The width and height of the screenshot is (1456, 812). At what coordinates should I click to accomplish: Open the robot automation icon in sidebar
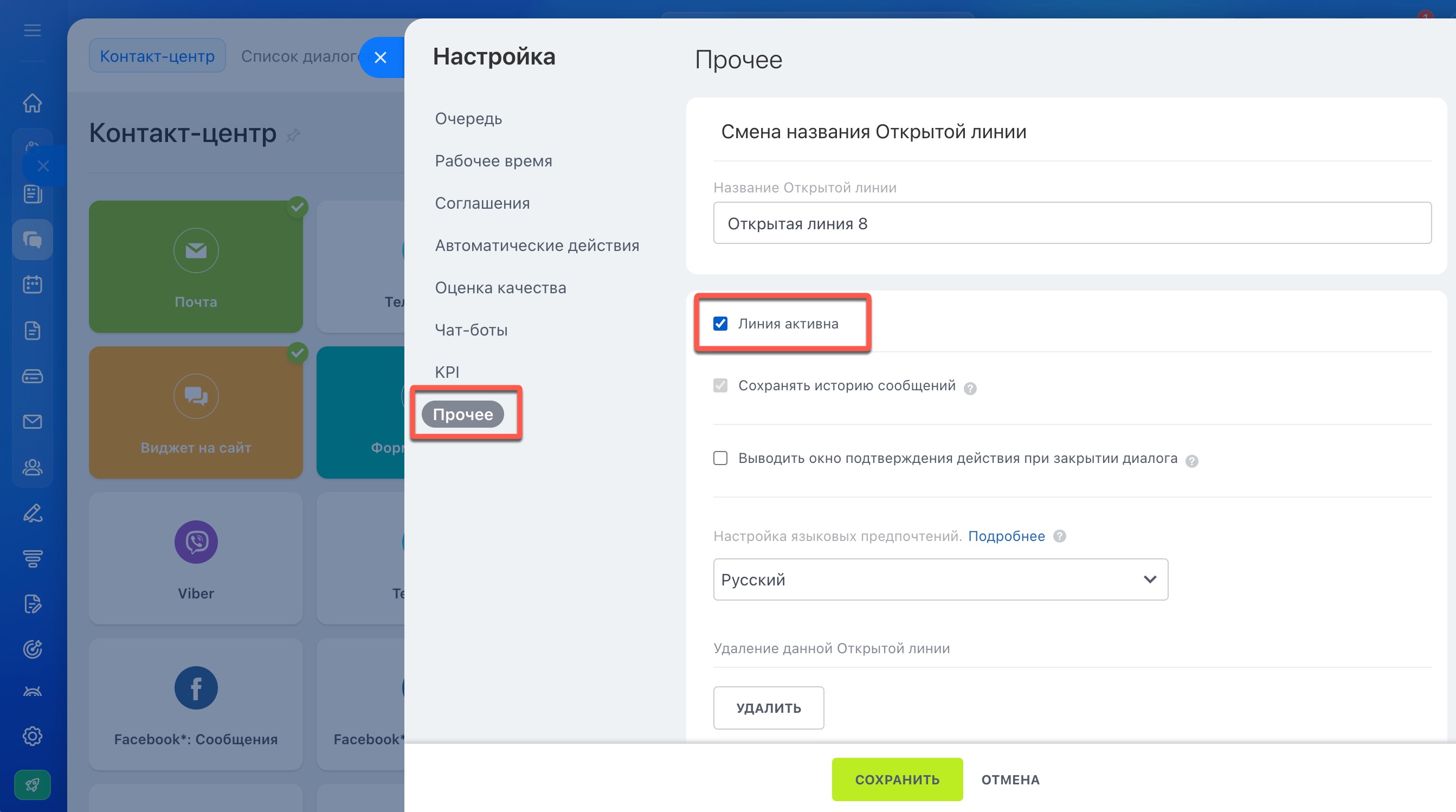[32, 691]
